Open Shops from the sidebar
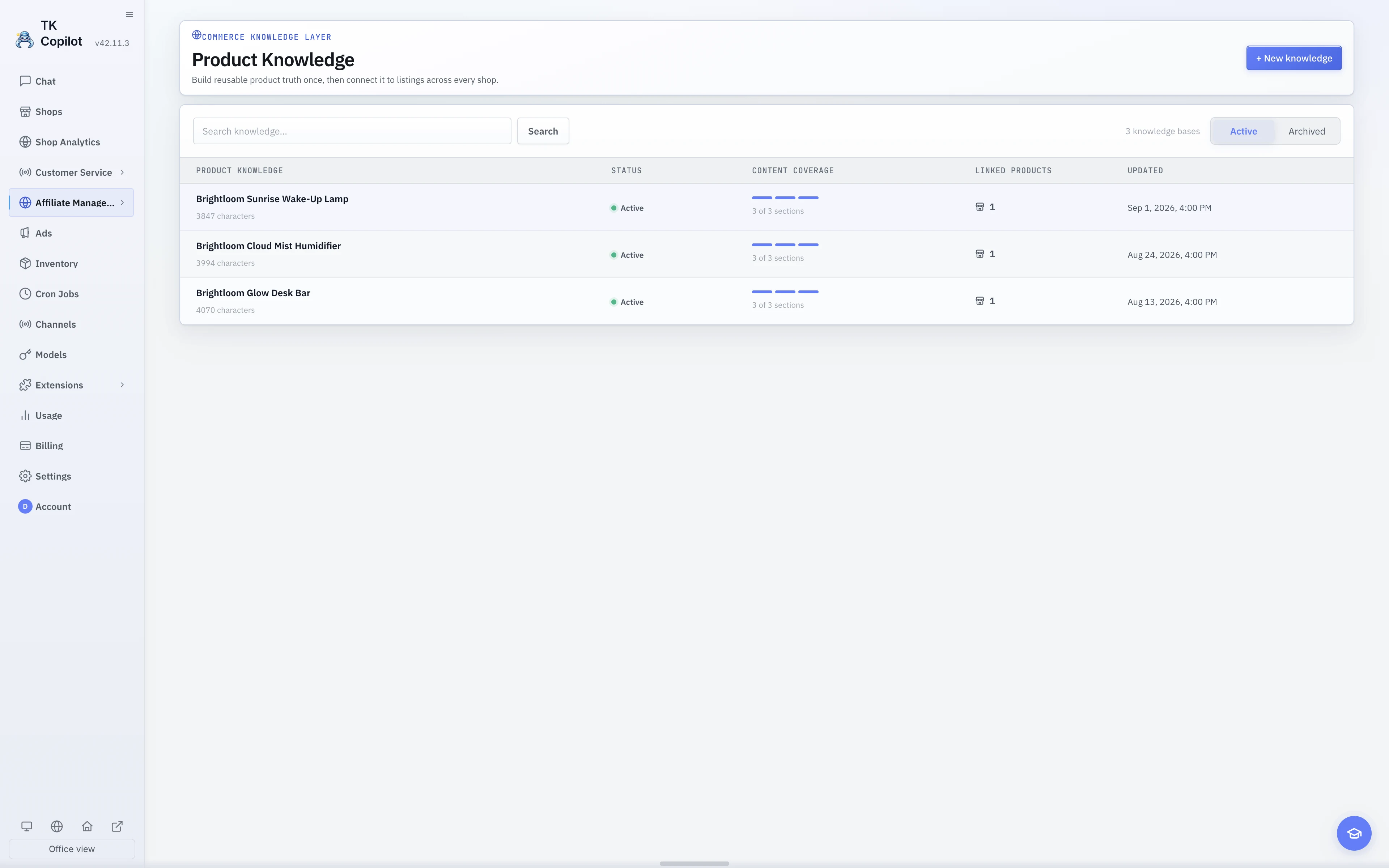This screenshot has height=868, width=1389. [x=71, y=111]
